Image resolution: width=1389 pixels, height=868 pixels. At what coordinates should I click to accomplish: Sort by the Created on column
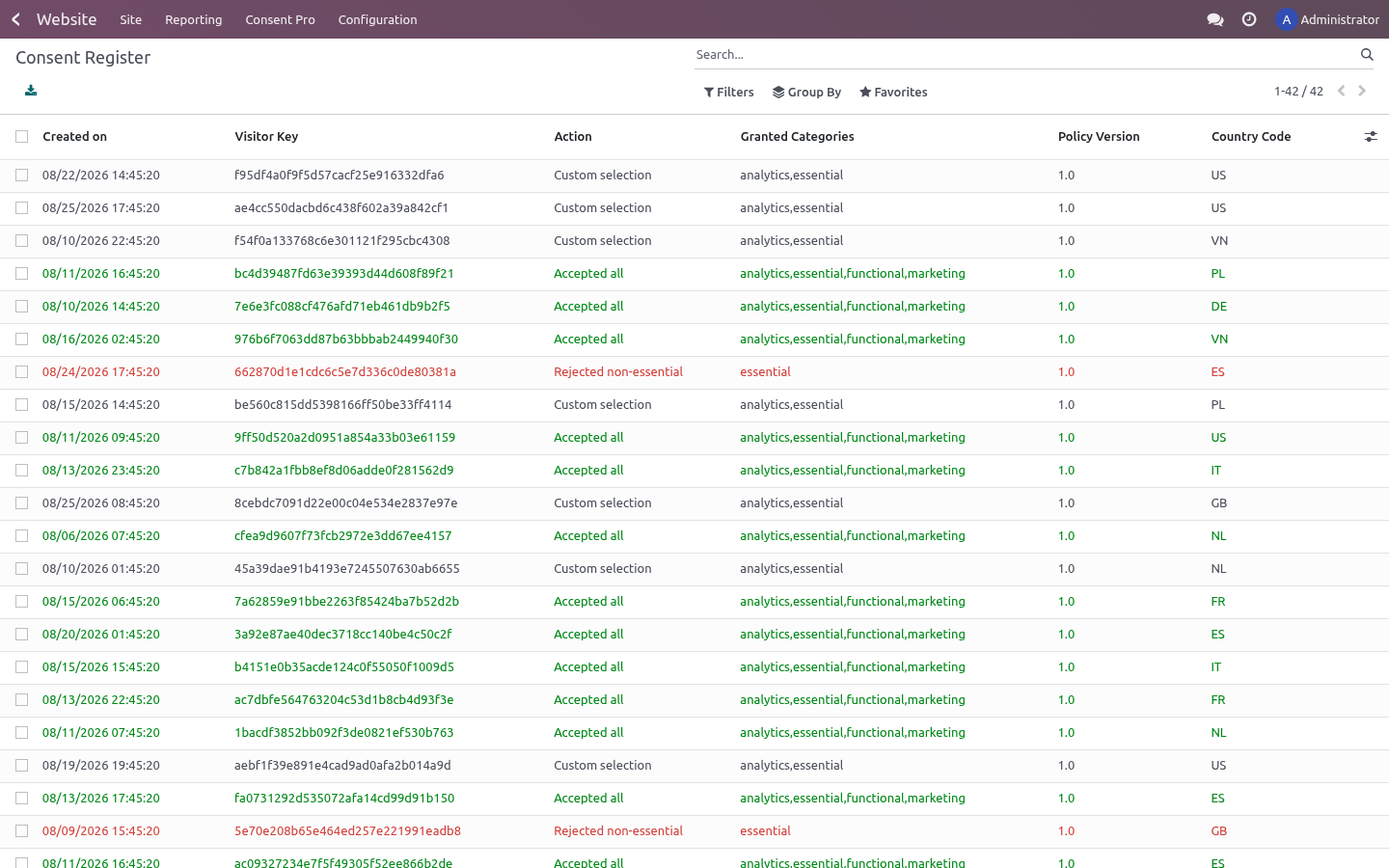[x=75, y=137]
